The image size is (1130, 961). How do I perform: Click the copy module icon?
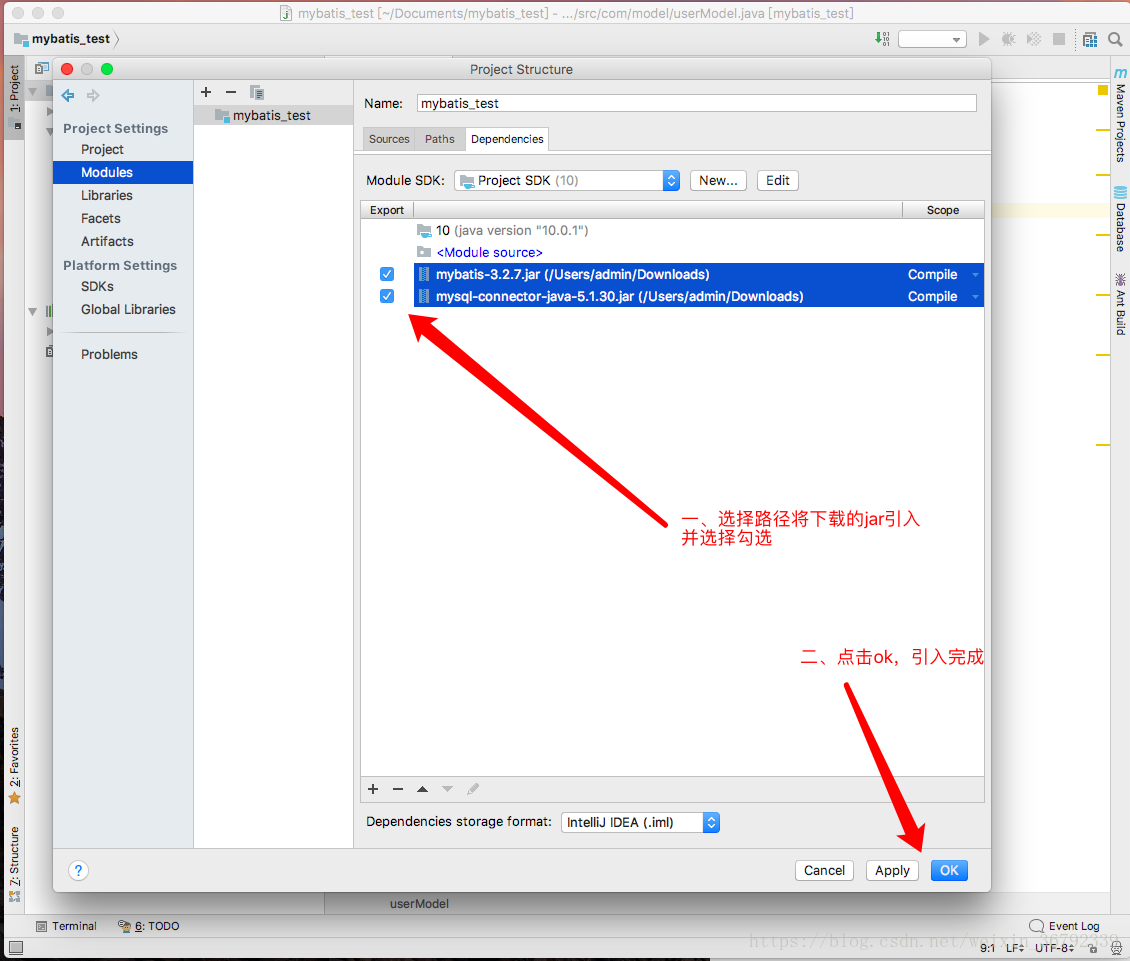(x=257, y=92)
